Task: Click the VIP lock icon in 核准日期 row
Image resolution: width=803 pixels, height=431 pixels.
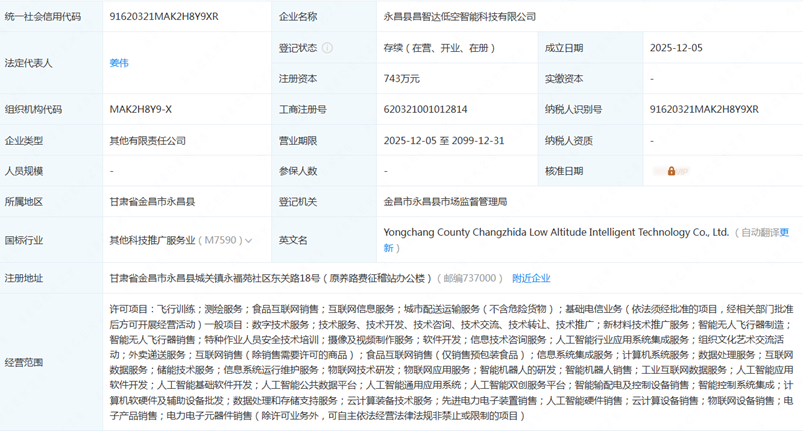Action: click(671, 171)
